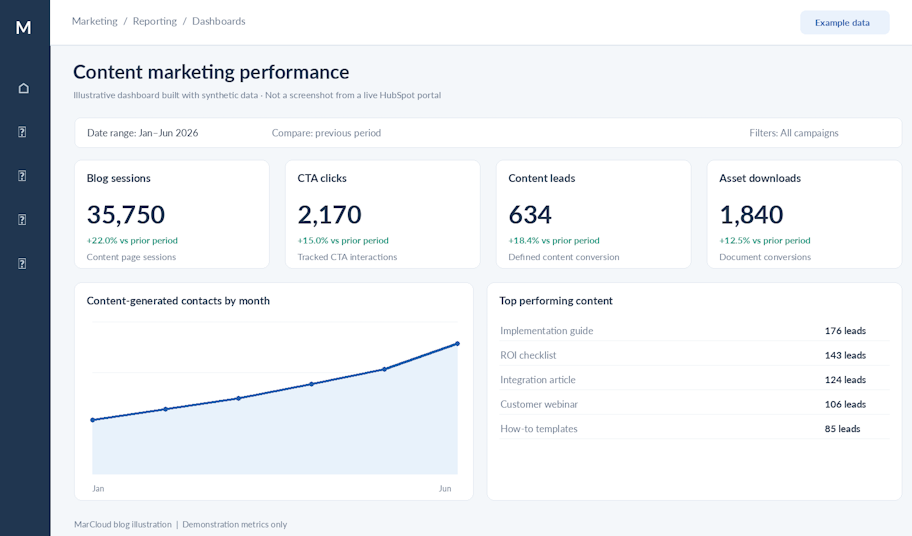Select the Content page sessions caption
The width and height of the screenshot is (912, 536).
pos(131,257)
